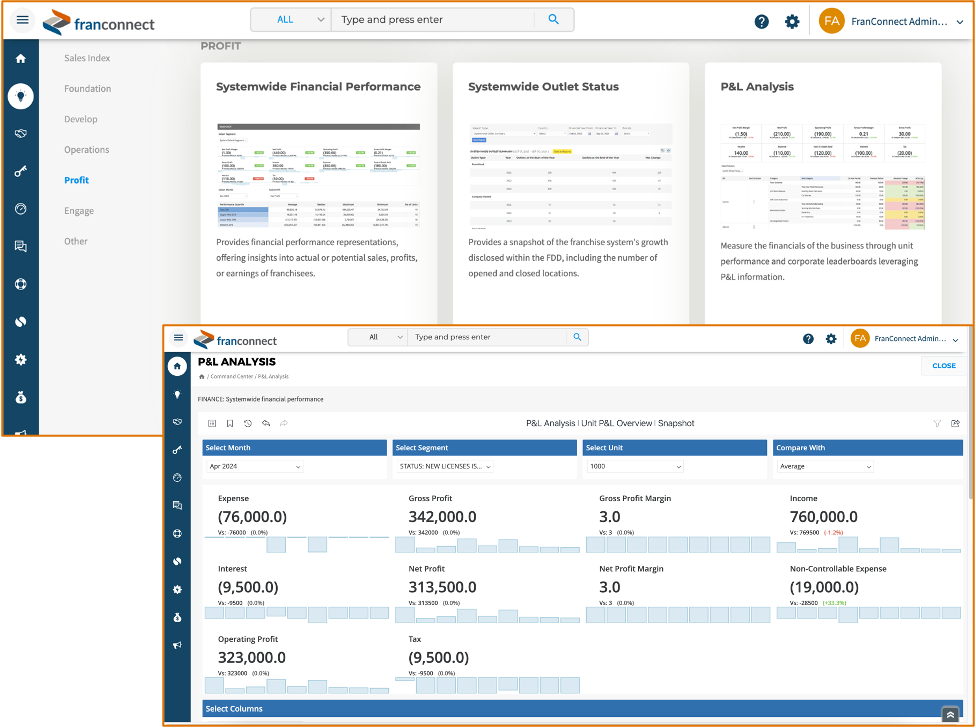This screenshot has height=728, width=976.
Task: Click Systemwide Outlet Status preview thumbnail
Action: click(x=571, y=177)
